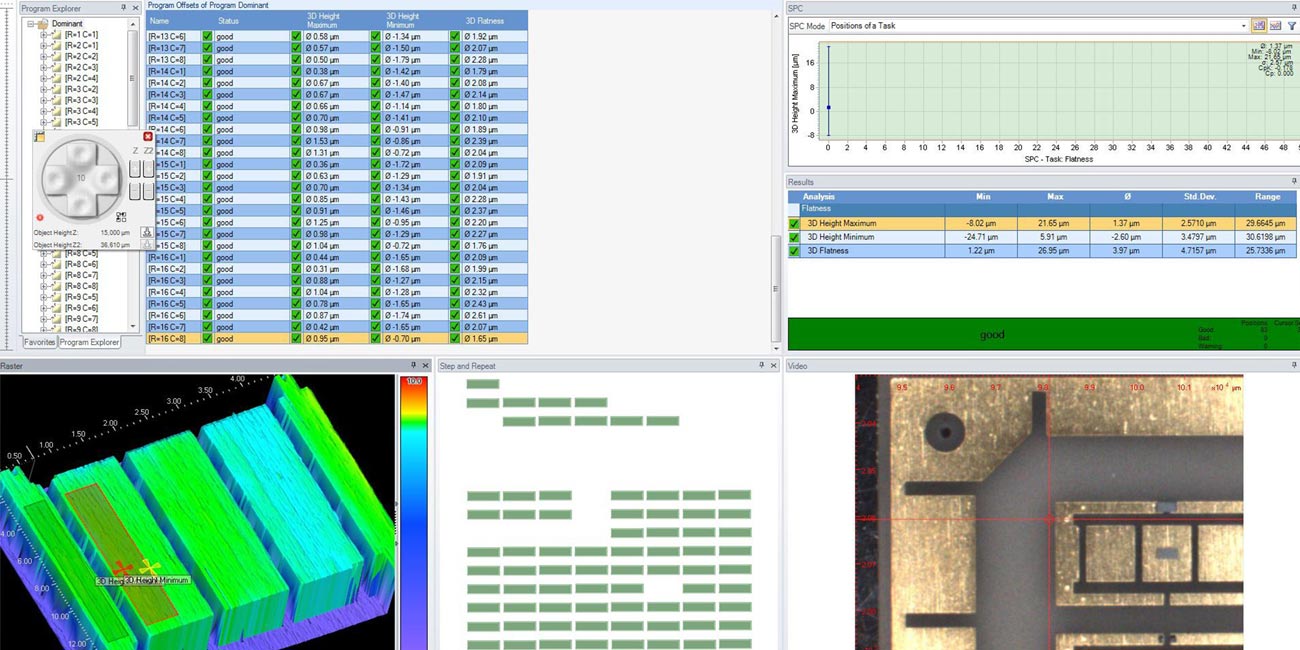
Task: Click the first chart view icon beside SPC Mode
Action: coord(1259,26)
